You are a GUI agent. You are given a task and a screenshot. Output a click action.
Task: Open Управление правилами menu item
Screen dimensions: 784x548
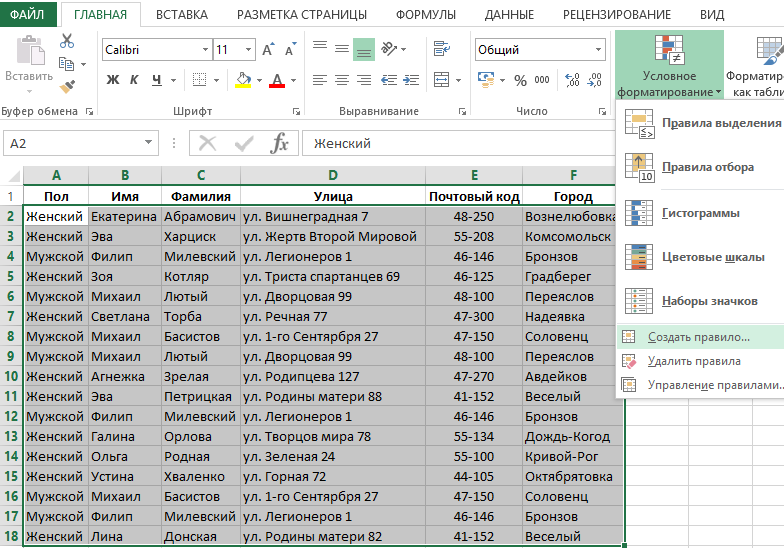[712, 385]
